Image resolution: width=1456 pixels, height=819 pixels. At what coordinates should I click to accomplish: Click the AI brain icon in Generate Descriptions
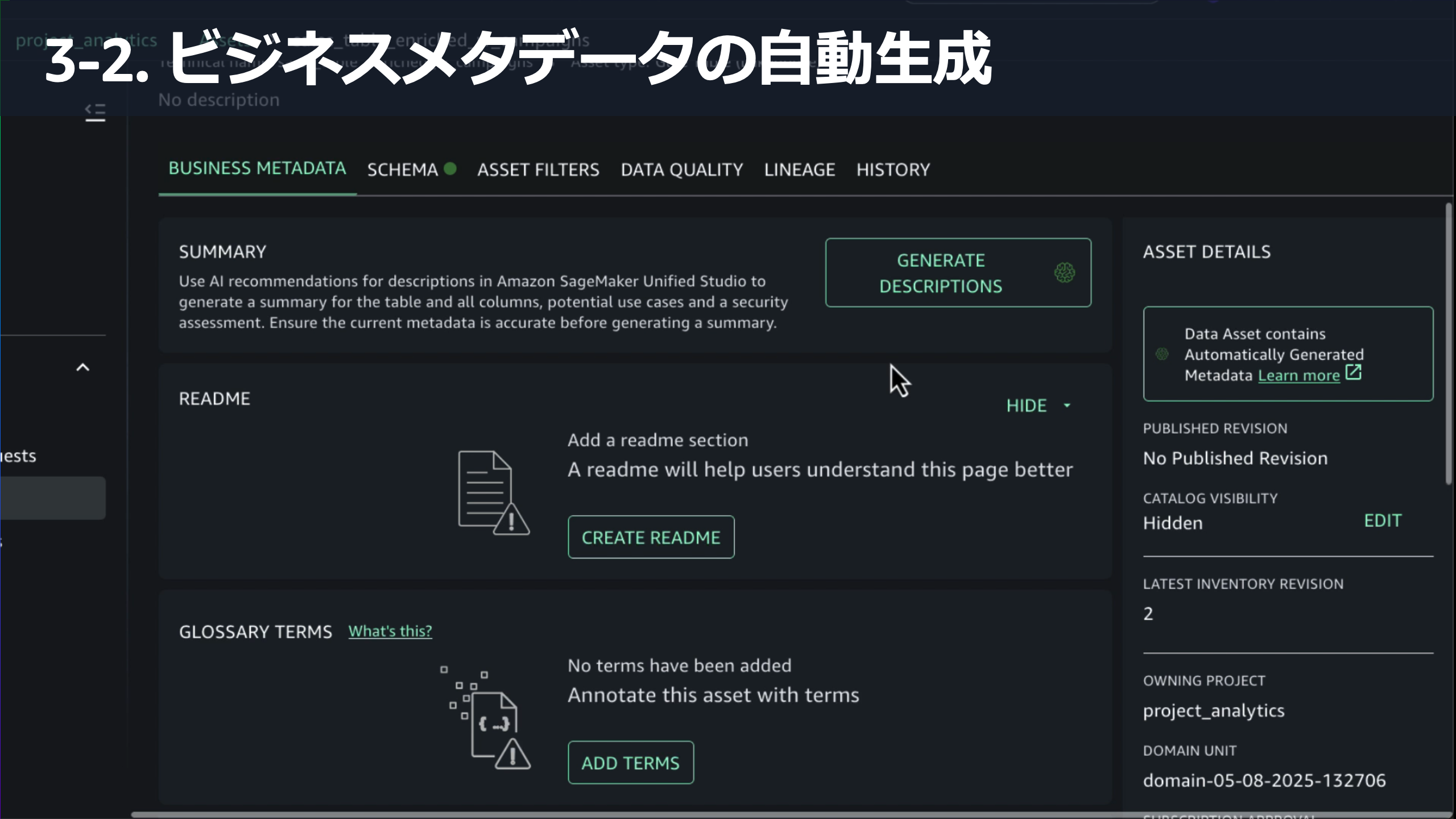1064,272
